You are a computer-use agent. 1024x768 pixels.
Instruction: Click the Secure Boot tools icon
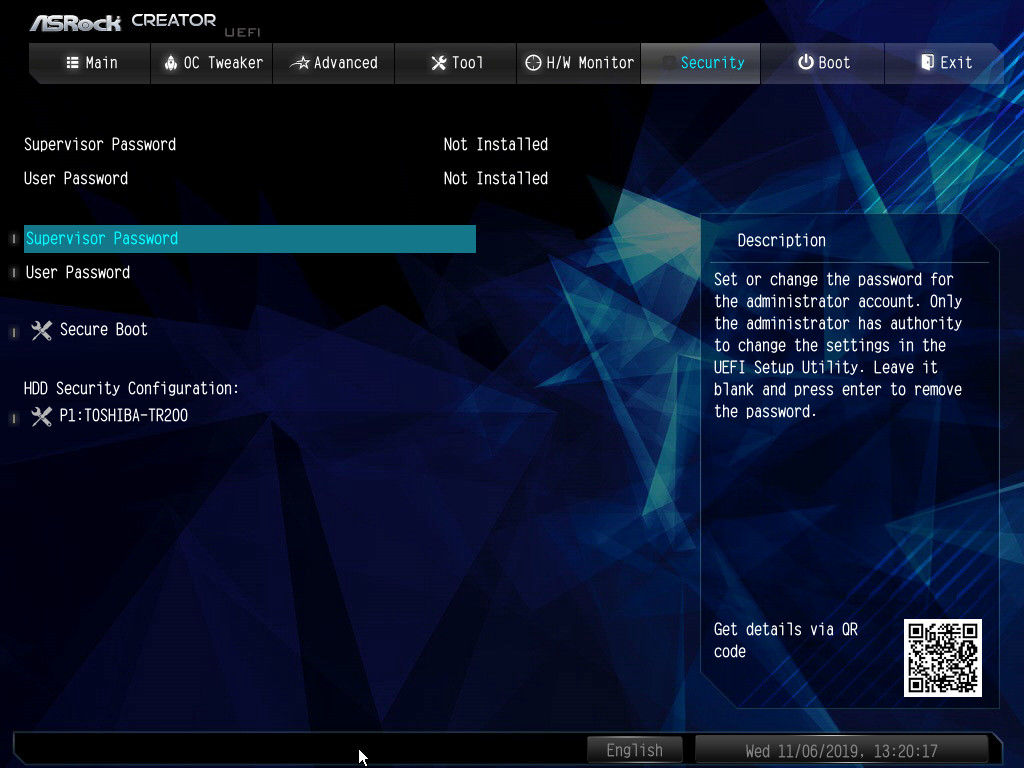tap(41, 330)
